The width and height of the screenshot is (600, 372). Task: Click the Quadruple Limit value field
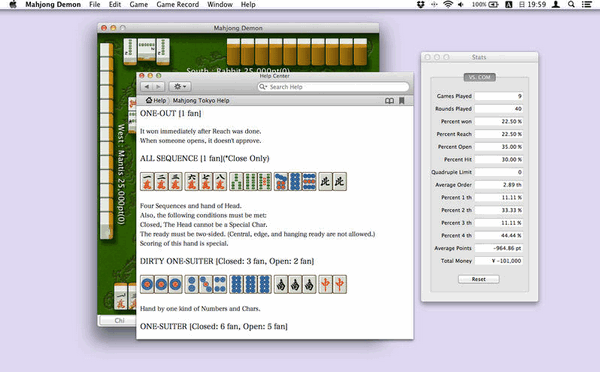pos(499,172)
